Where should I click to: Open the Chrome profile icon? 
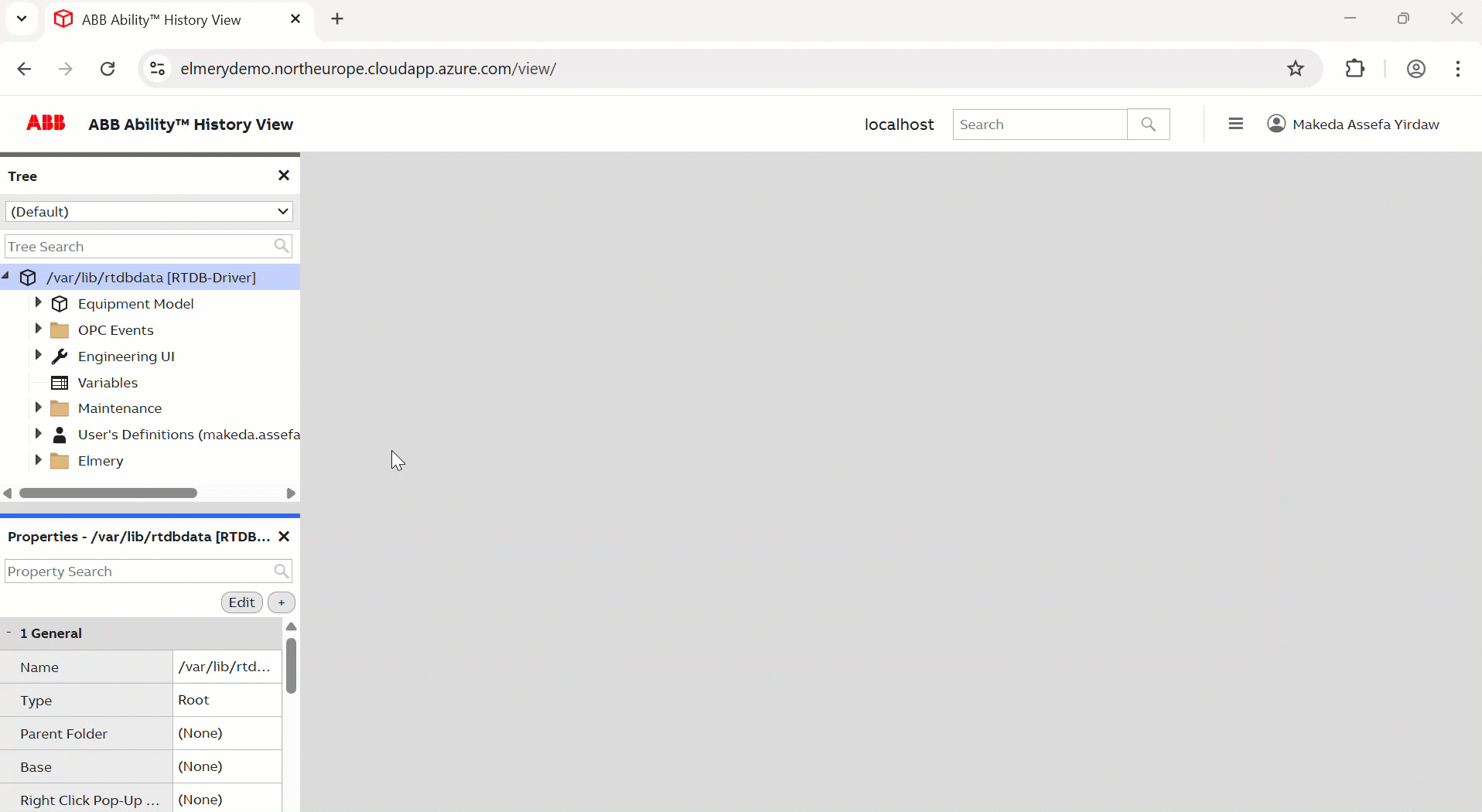(x=1416, y=69)
